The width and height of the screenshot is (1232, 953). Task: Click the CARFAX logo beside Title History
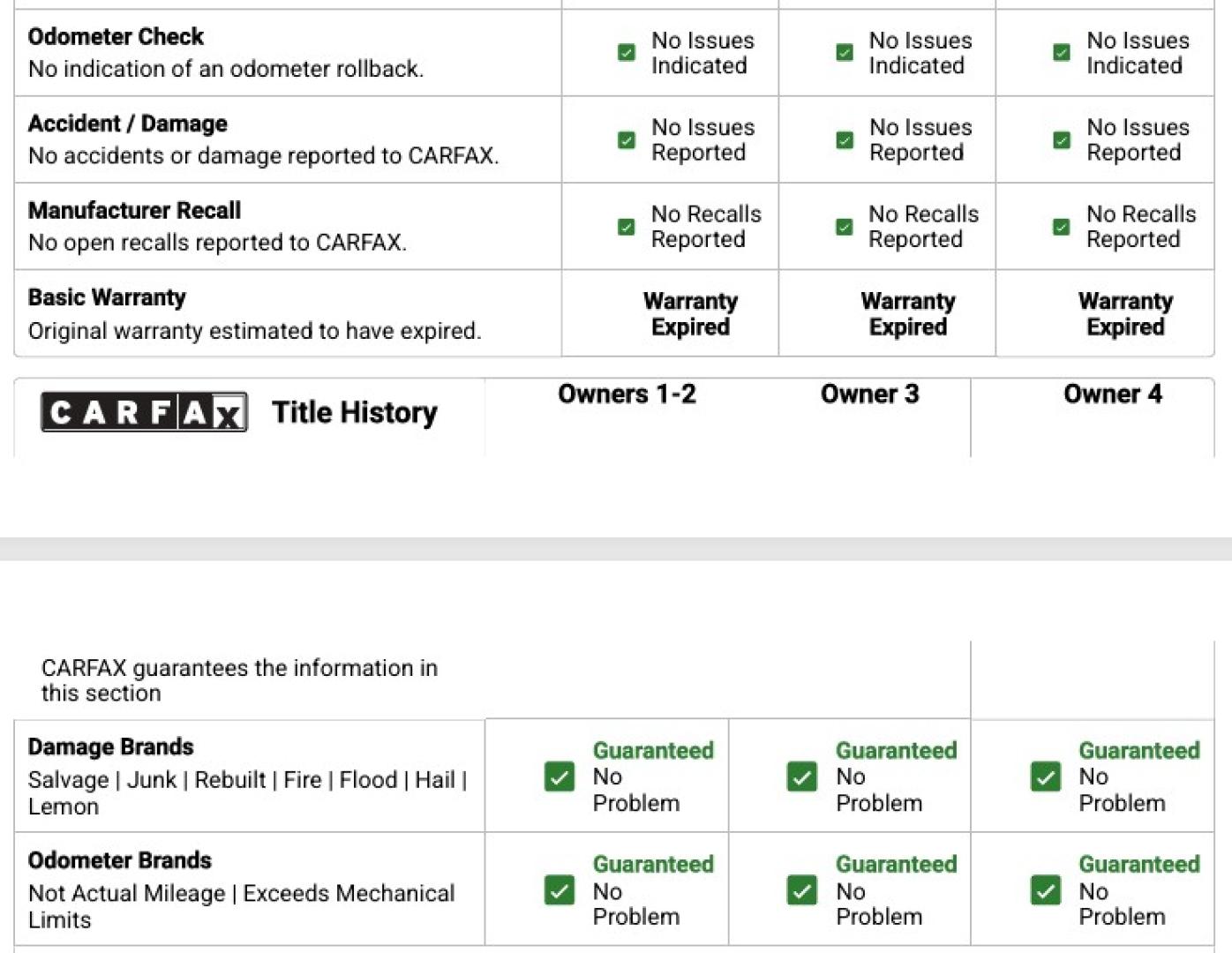(x=144, y=412)
